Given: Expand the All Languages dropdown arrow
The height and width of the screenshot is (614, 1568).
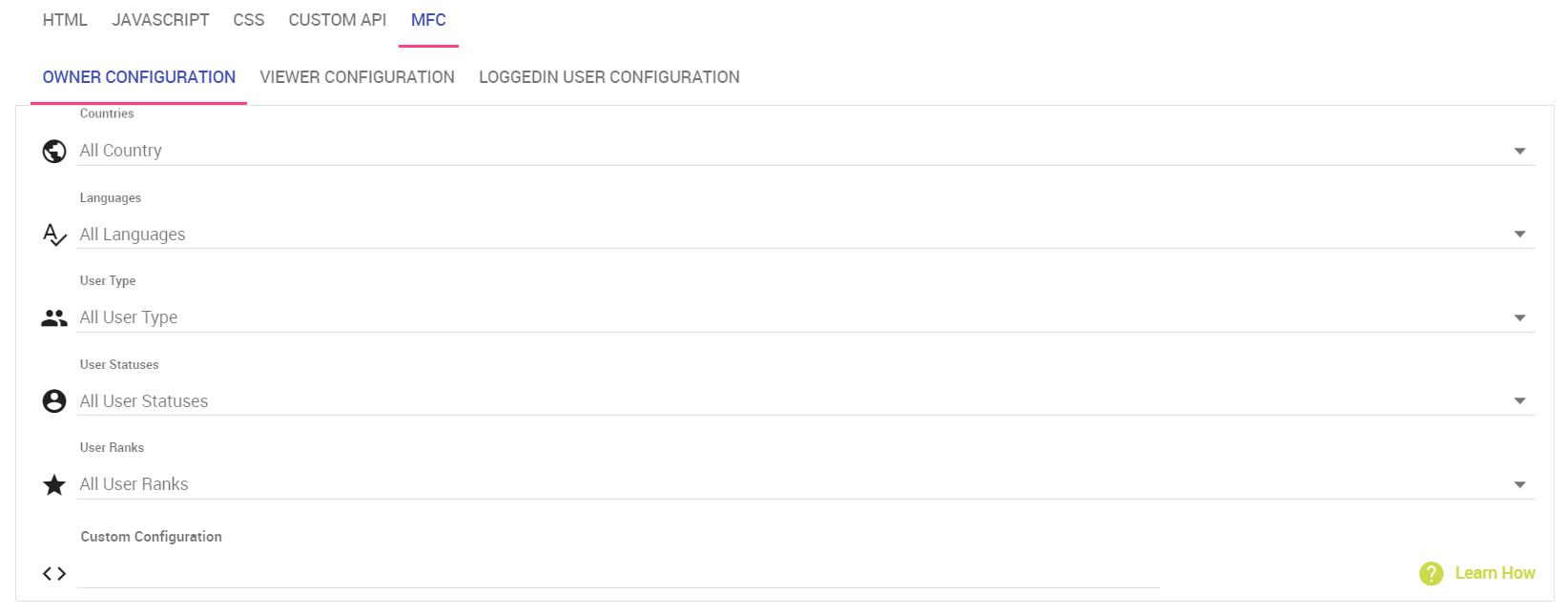Looking at the screenshot, I should pos(1519,235).
